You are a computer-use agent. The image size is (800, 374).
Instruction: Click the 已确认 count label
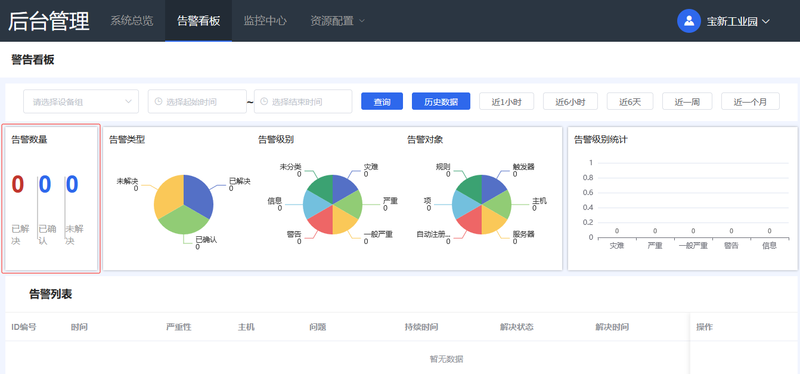pyautogui.click(x=47, y=235)
